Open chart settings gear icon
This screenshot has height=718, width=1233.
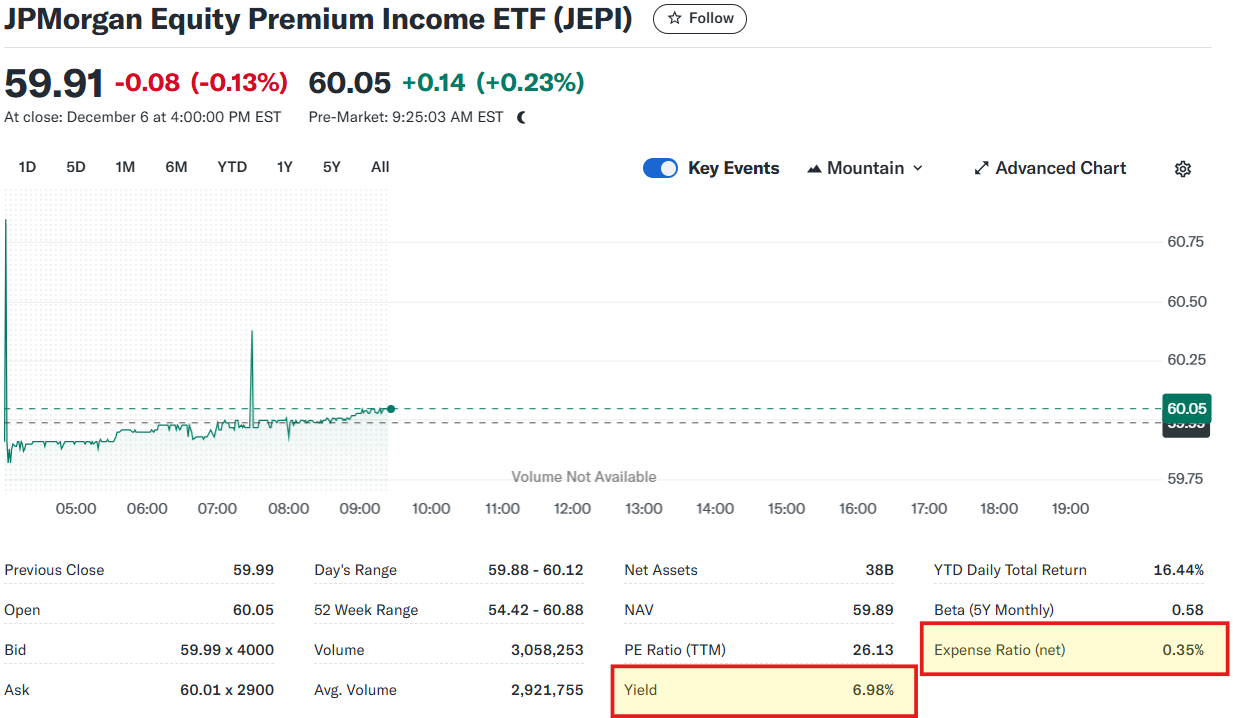coord(1183,169)
